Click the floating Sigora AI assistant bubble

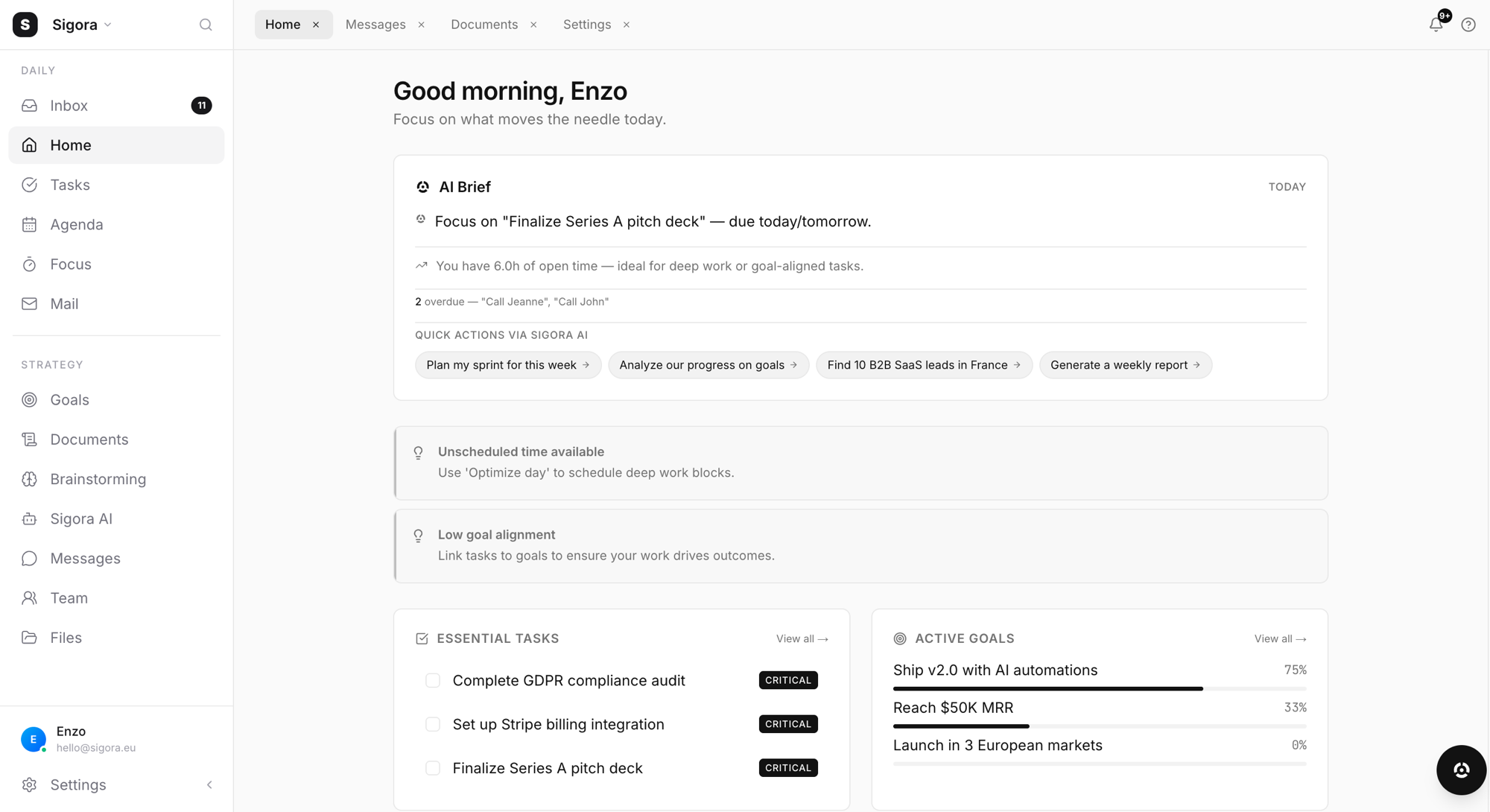(x=1461, y=770)
